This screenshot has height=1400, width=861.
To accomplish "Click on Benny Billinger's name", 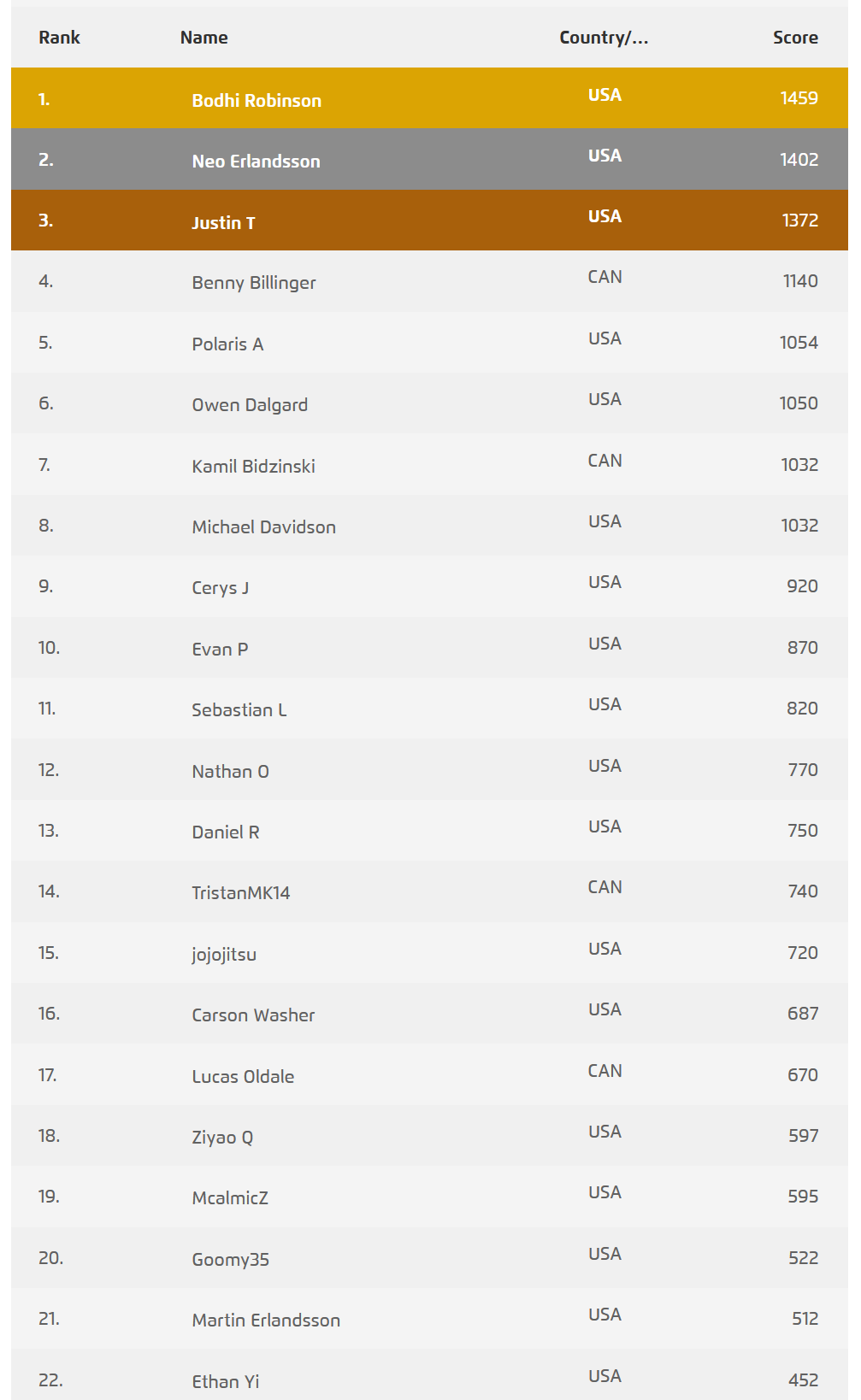I will pyautogui.click(x=254, y=283).
